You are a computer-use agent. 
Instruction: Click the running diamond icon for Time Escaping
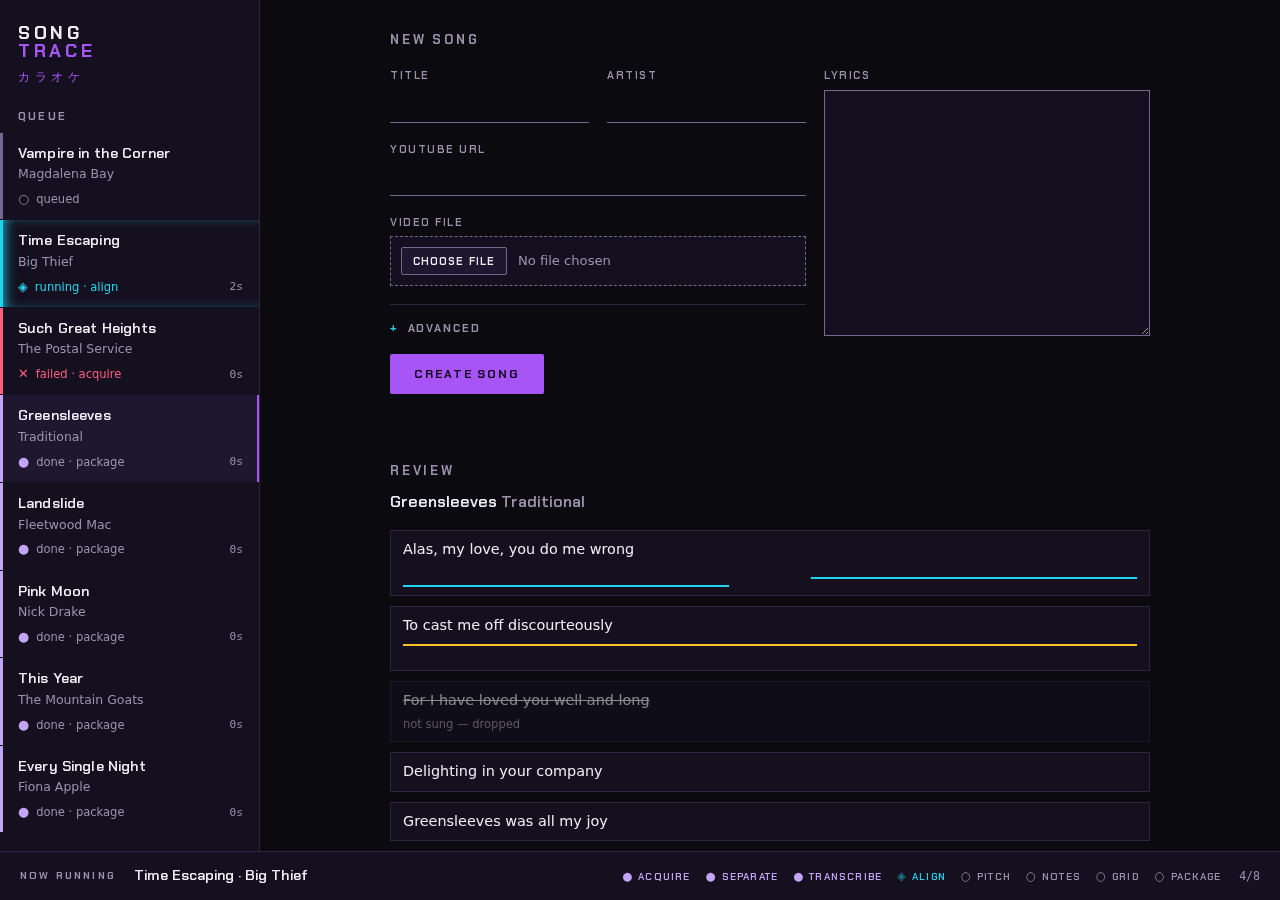[23, 287]
